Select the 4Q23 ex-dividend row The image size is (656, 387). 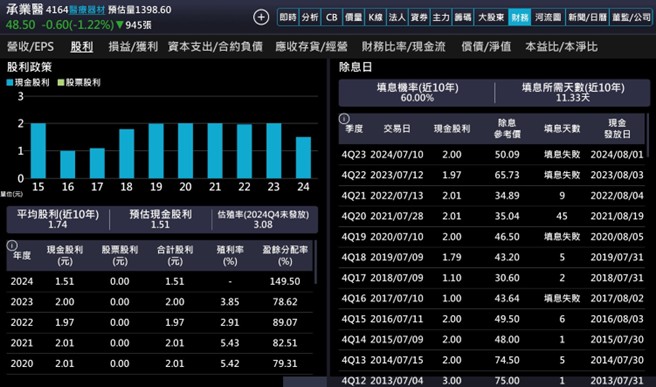[x=492, y=154]
